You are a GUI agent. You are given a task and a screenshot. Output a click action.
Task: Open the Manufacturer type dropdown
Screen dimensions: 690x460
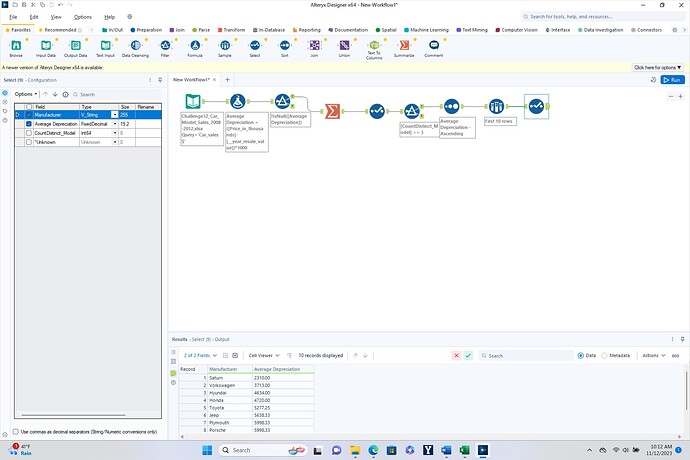point(115,115)
